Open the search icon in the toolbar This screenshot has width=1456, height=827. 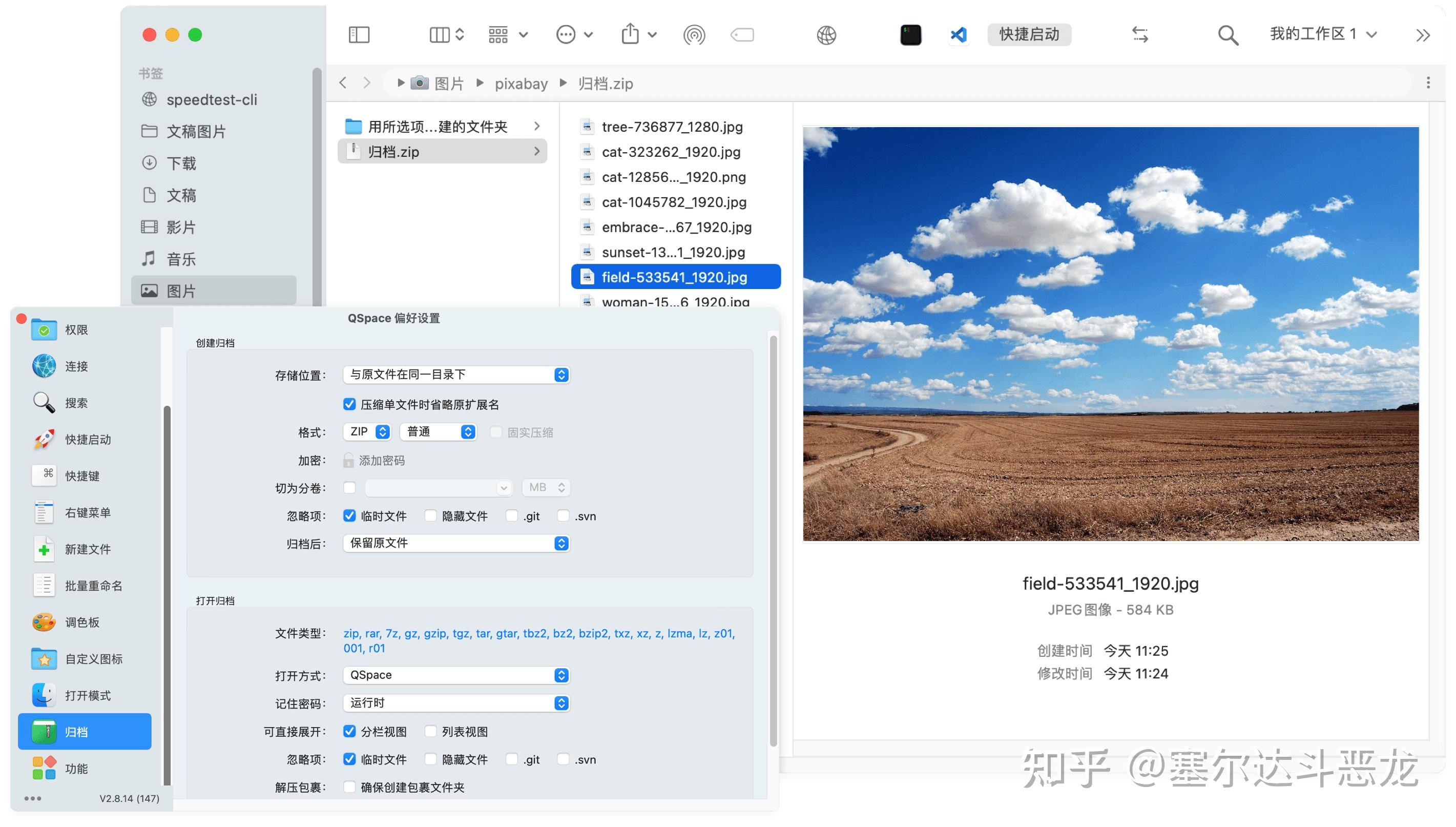coord(1228,35)
